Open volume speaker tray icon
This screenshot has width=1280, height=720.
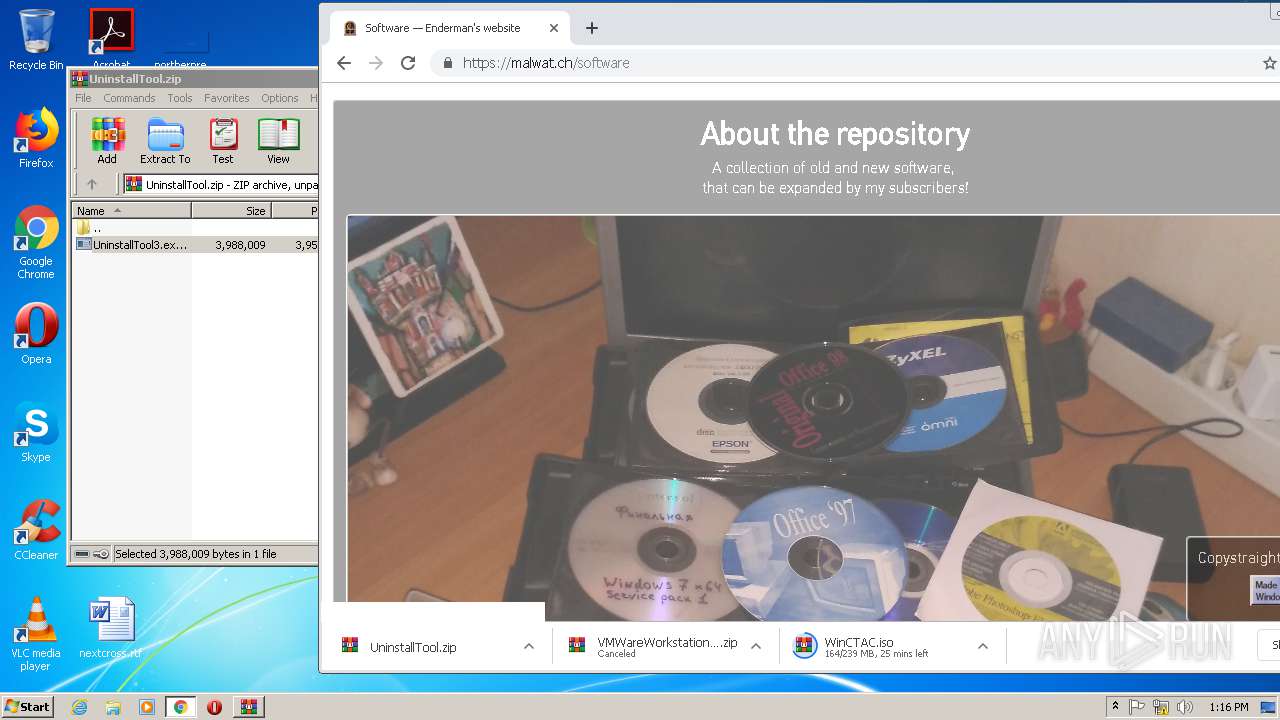coord(1185,707)
